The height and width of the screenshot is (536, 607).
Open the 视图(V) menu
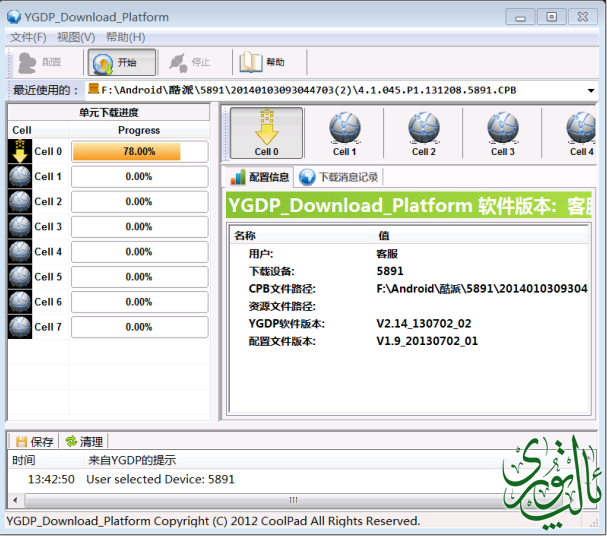(76, 38)
